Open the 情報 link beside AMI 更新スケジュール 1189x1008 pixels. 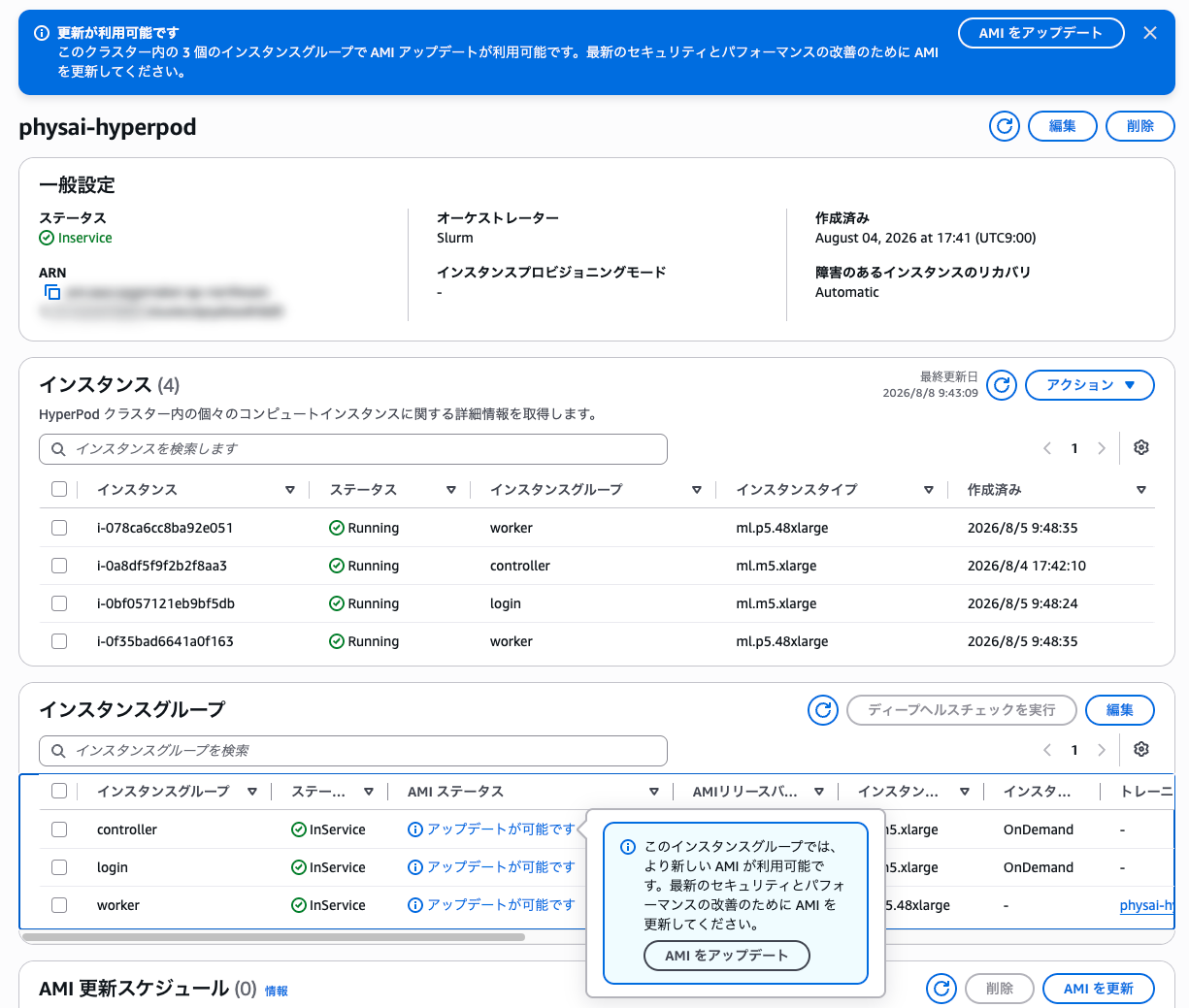point(277,991)
